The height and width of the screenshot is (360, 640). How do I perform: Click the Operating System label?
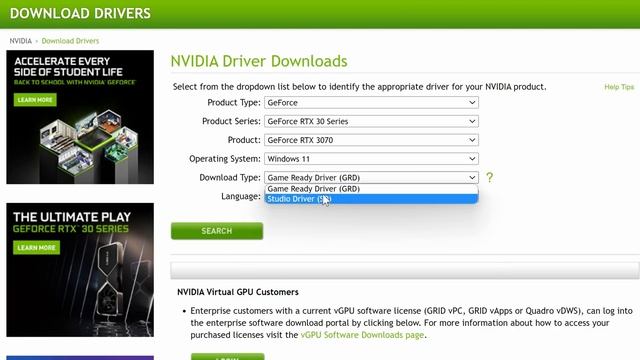(224, 159)
